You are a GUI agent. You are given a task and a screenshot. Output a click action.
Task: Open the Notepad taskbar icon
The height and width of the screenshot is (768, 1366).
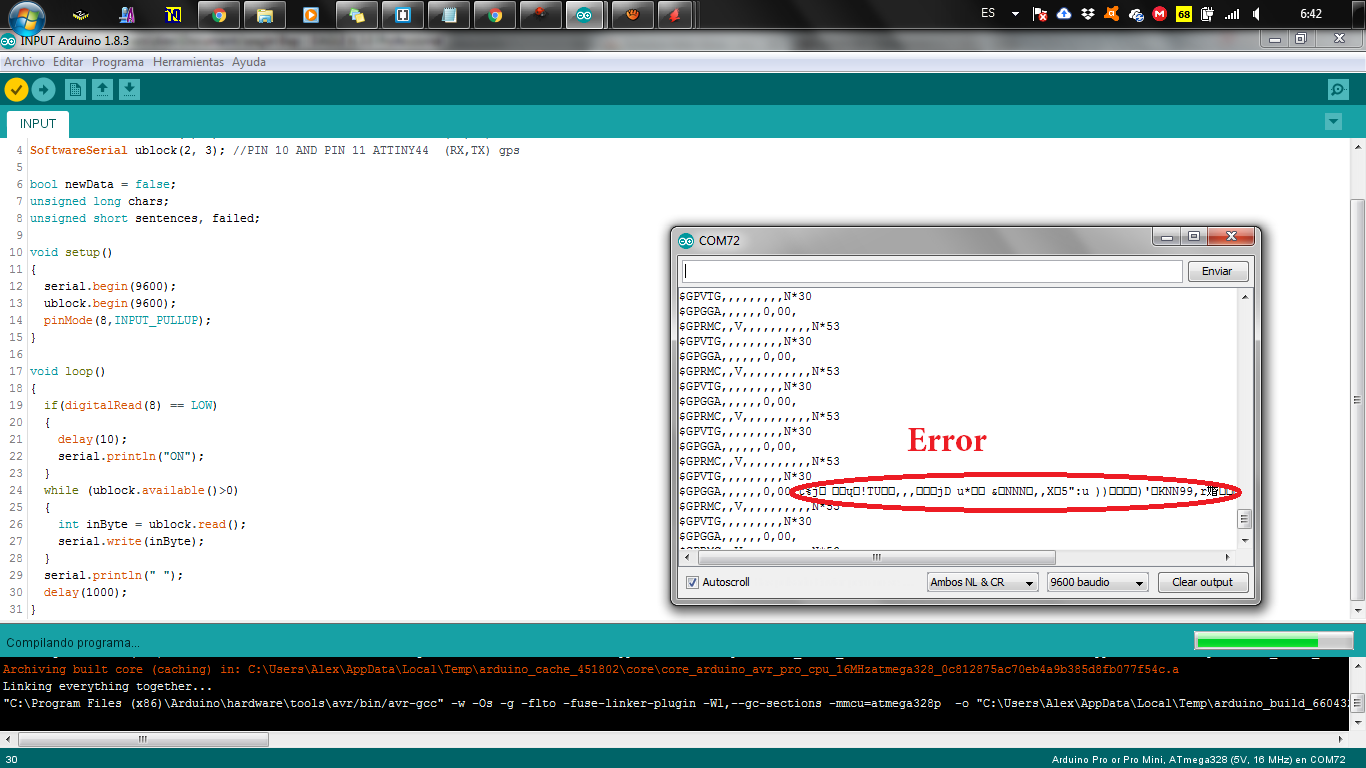pyautogui.click(x=449, y=15)
